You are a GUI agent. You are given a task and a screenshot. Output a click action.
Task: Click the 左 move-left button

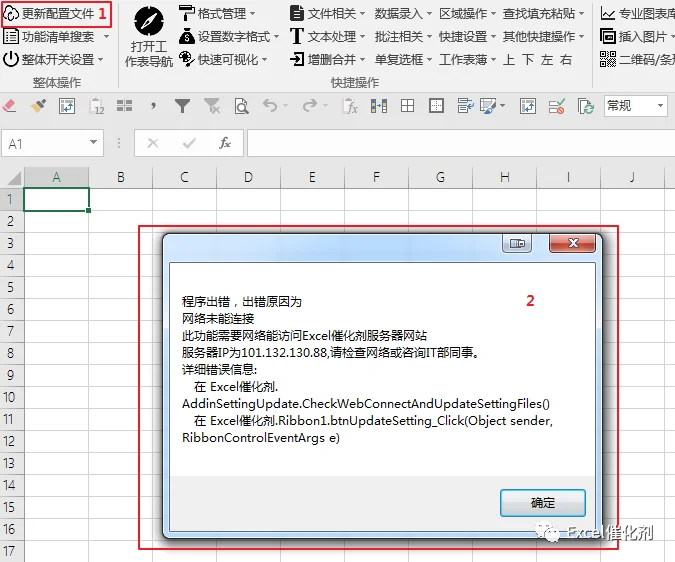pos(547,59)
